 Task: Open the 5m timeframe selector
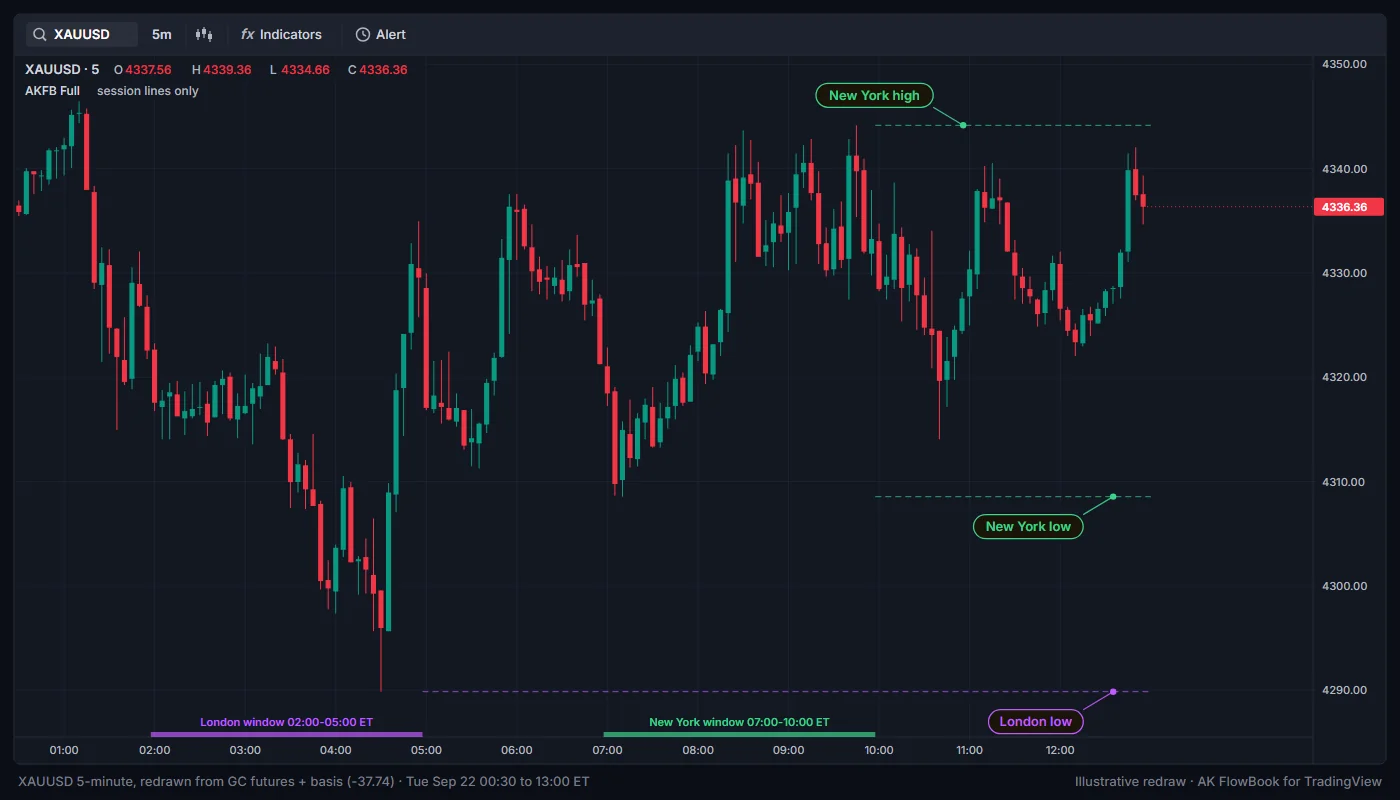click(x=162, y=34)
